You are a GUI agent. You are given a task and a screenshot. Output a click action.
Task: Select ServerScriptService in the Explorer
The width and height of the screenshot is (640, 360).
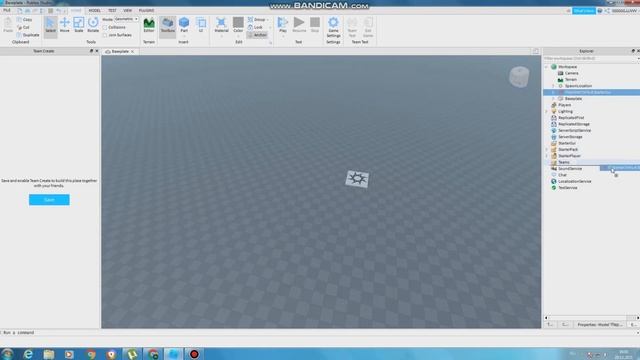(x=571, y=131)
